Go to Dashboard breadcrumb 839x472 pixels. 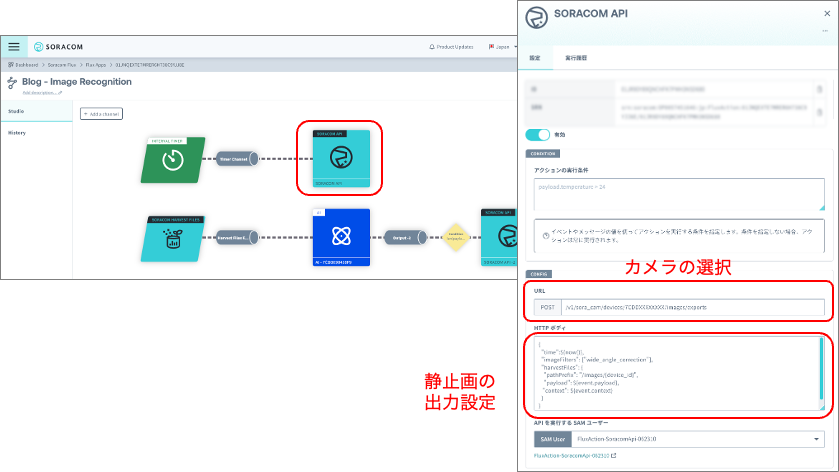pos(23,65)
